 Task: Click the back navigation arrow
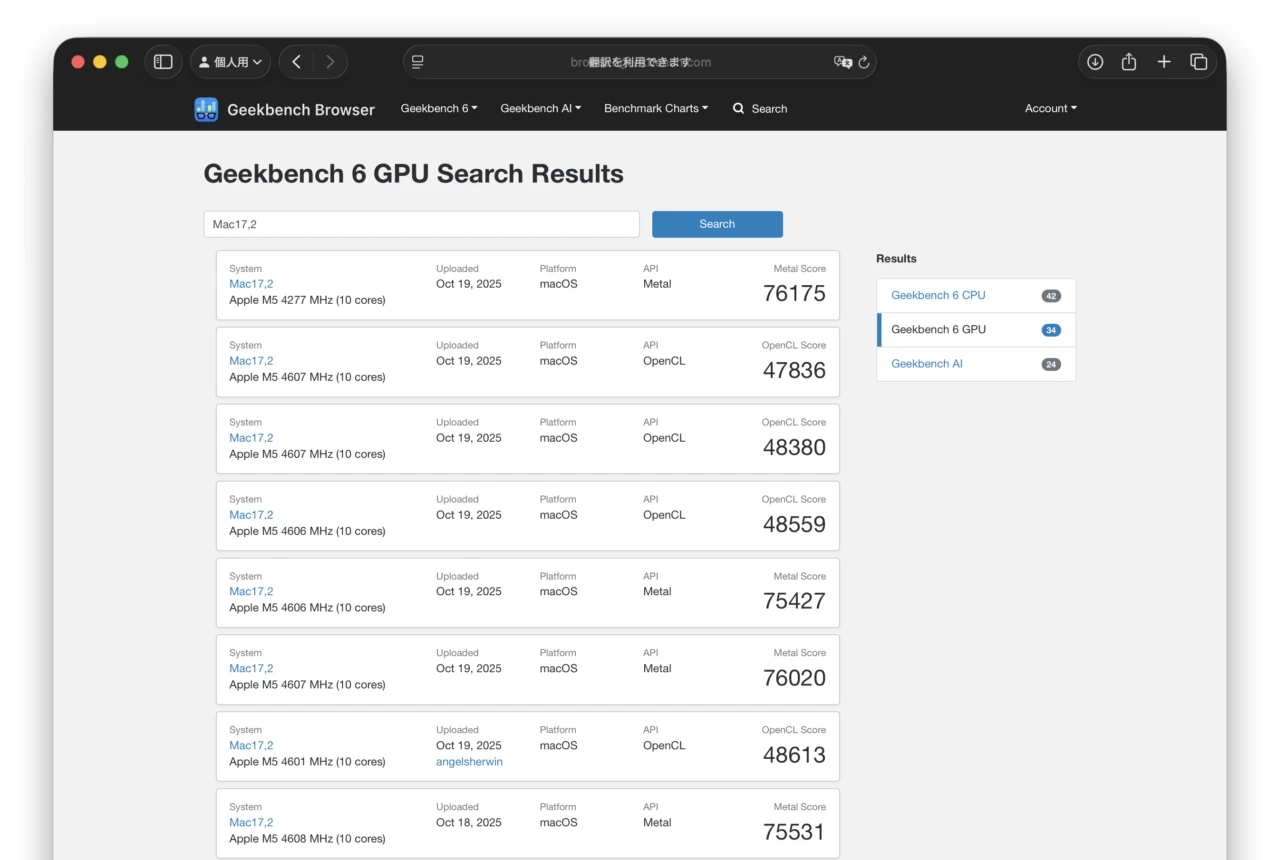296,61
